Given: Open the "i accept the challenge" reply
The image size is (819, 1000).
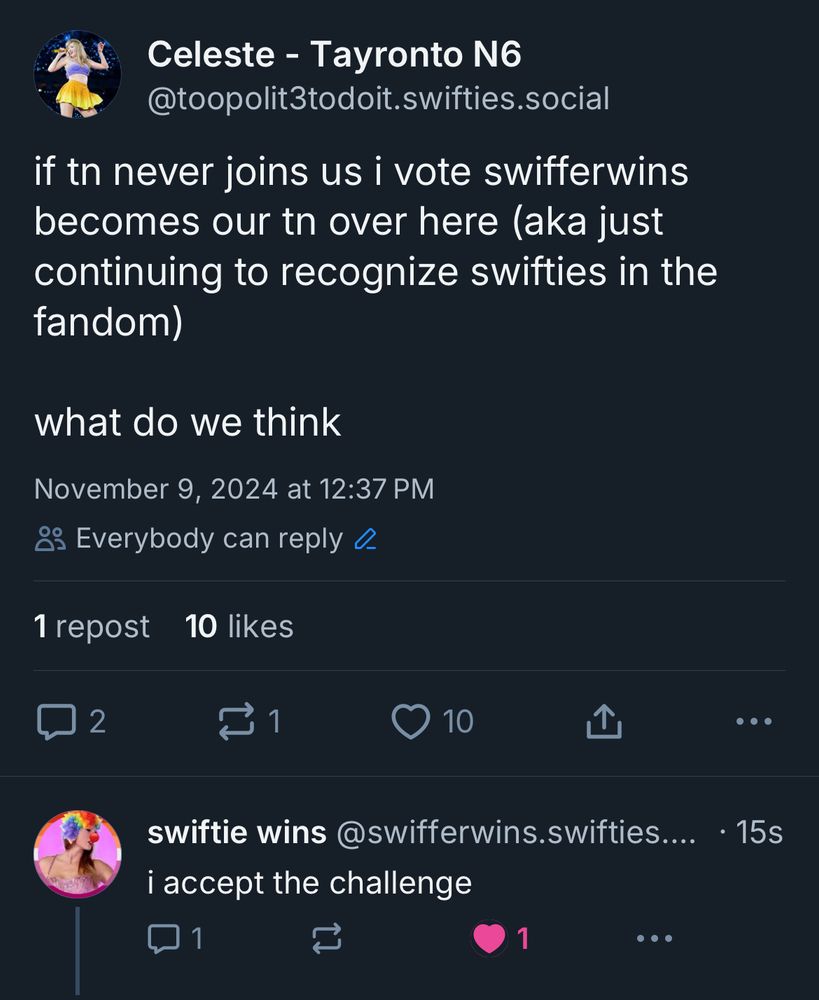Looking at the screenshot, I should (x=309, y=883).
